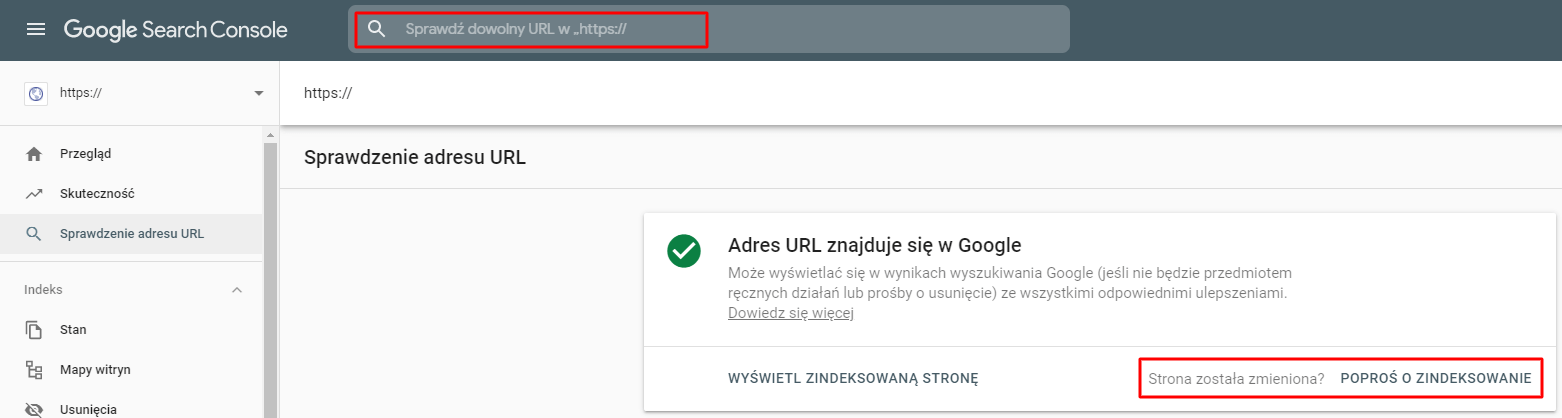1562x418 pixels.
Task: Follow the Dowiedz się więcej link
Action: click(x=790, y=313)
